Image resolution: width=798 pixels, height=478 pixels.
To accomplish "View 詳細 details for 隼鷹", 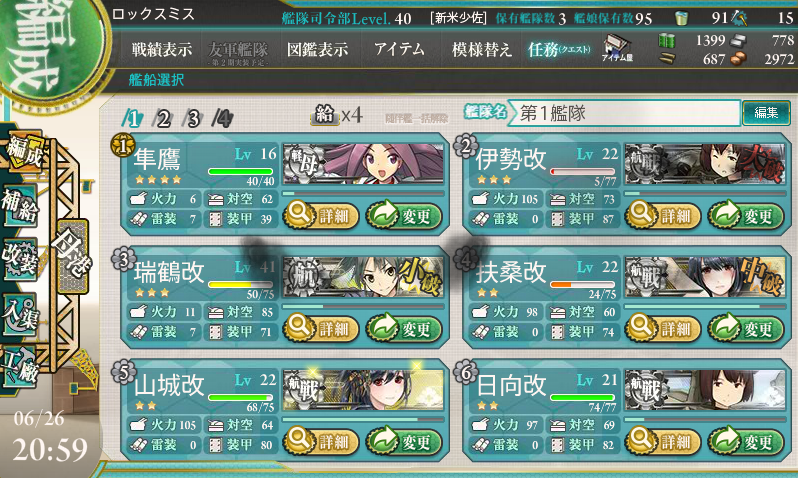I will [x=321, y=216].
